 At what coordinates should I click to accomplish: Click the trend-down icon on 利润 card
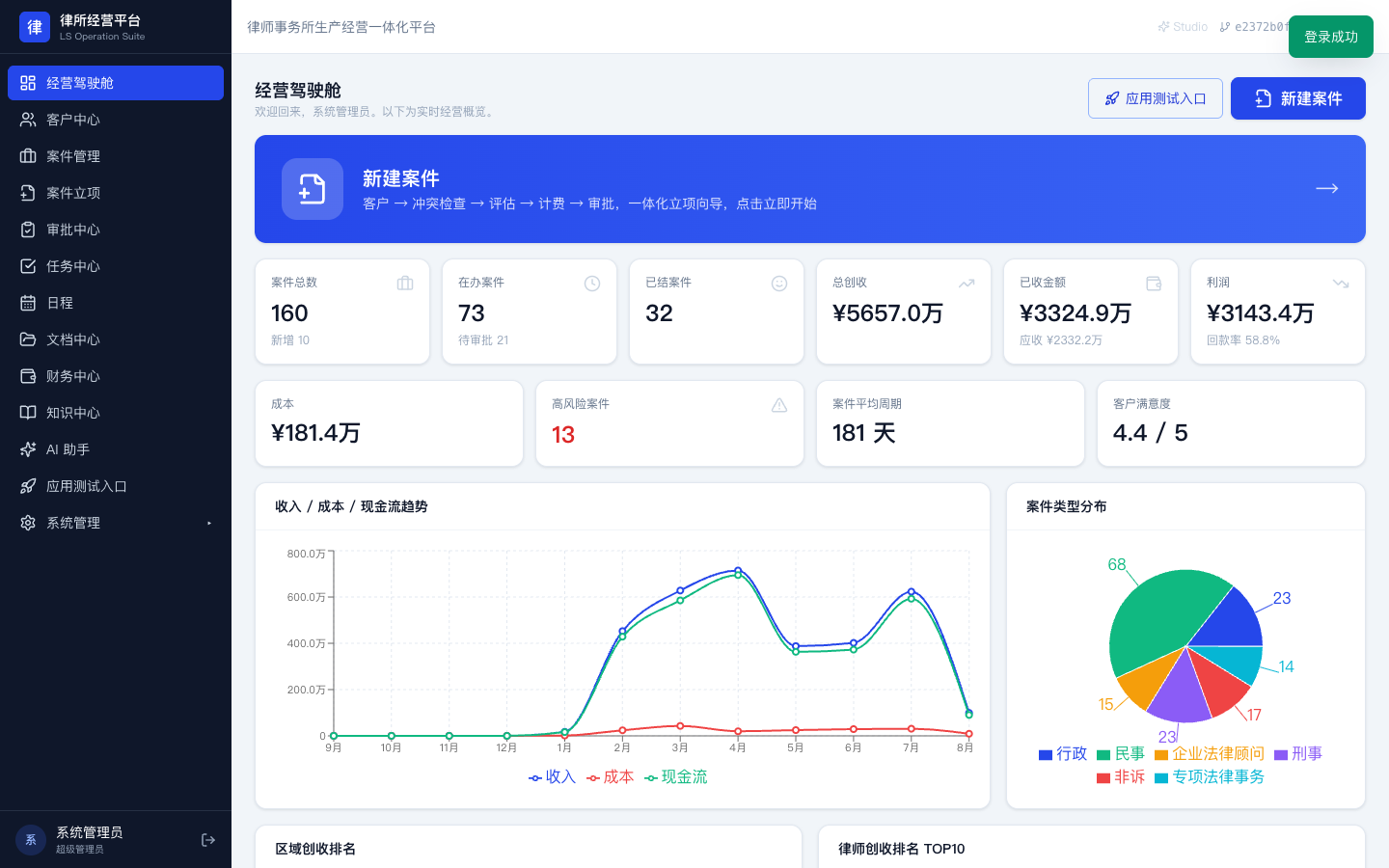[1341, 284]
